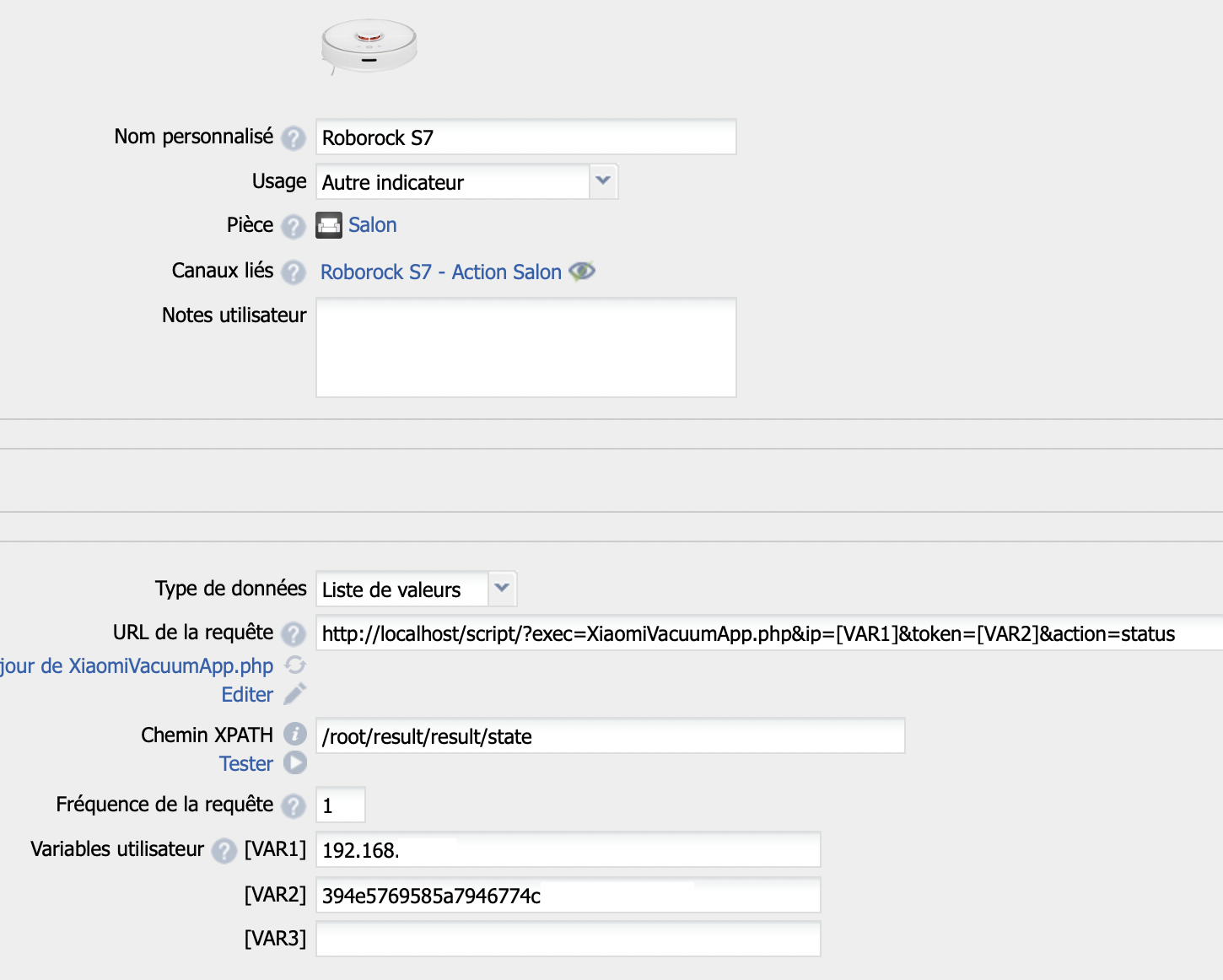The width and height of the screenshot is (1223, 980).
Task: Open help icon next to Nom personnalisé
Action: coord(293,138)
